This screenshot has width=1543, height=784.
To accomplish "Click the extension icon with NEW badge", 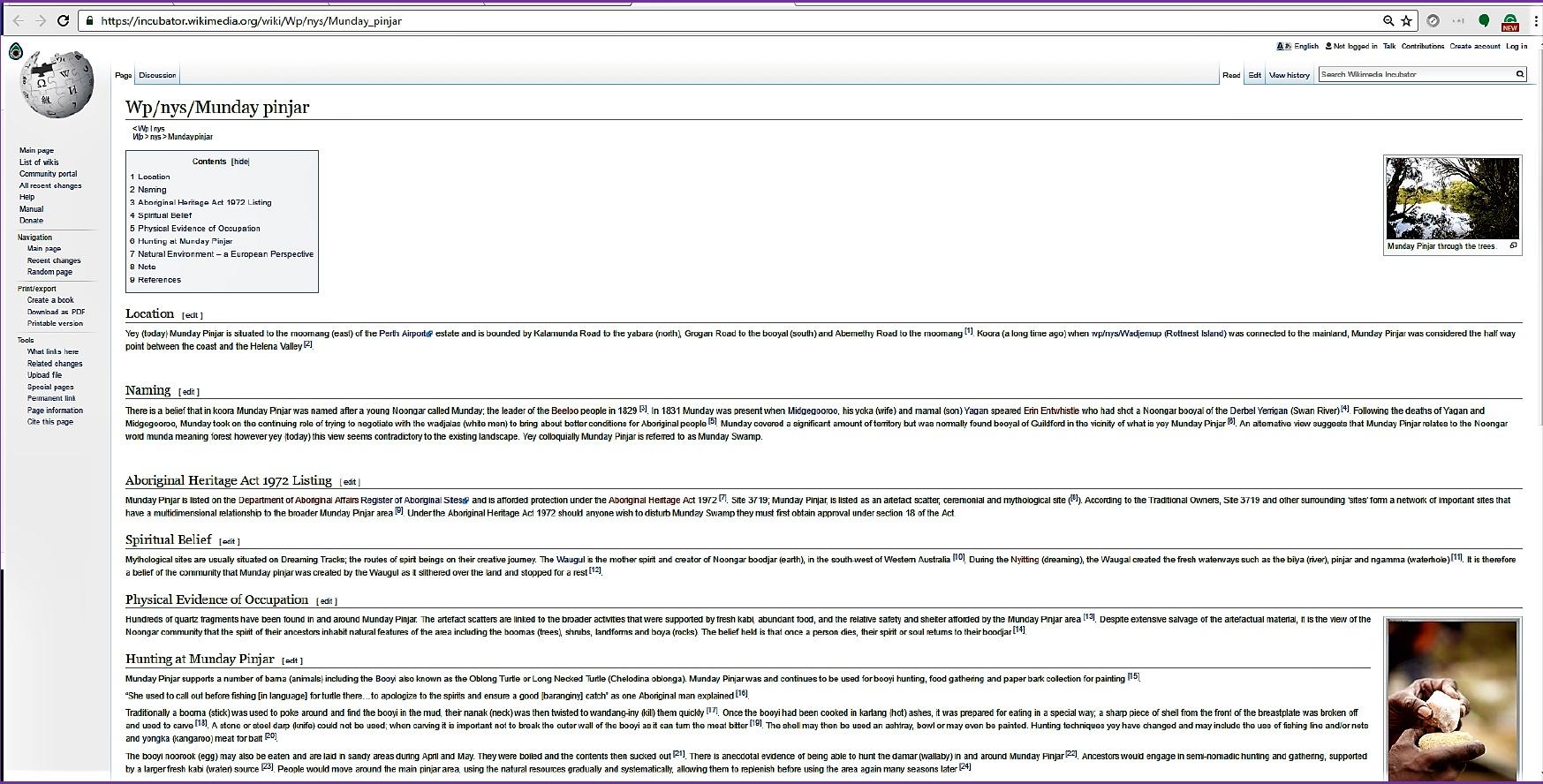I will (x=1509, y=21).
